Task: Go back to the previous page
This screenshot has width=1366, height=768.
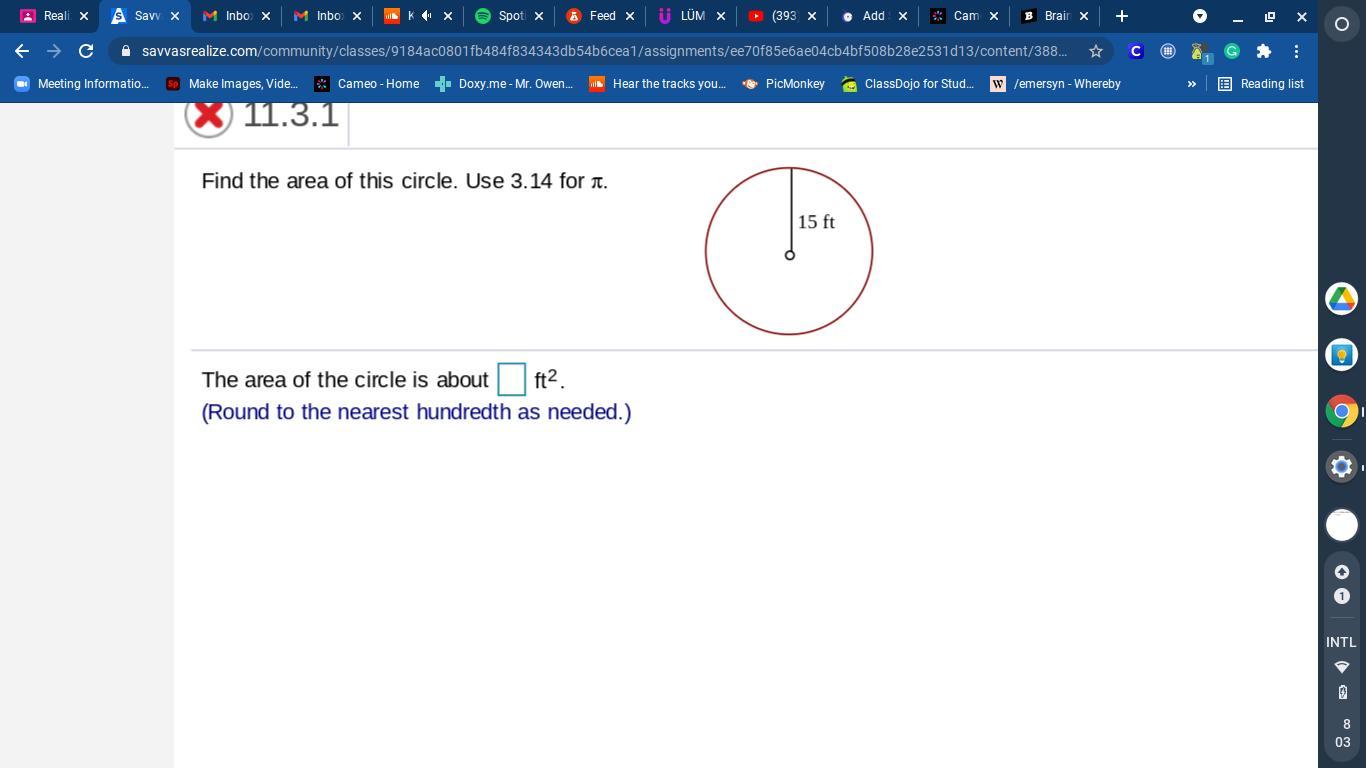Action: [x=22, y=51]
